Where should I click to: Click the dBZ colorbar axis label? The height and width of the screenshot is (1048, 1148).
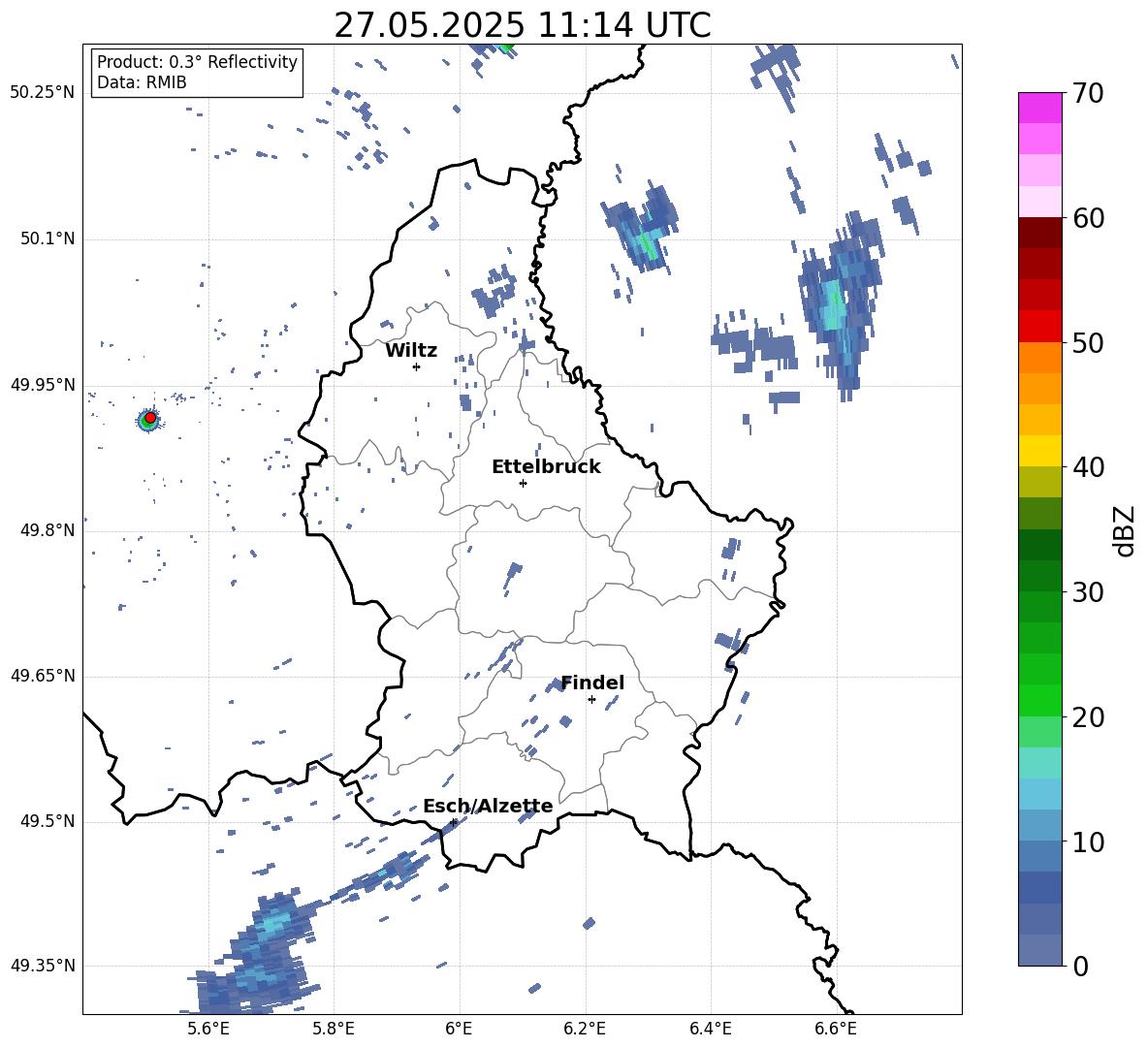tap(1126, 530)
